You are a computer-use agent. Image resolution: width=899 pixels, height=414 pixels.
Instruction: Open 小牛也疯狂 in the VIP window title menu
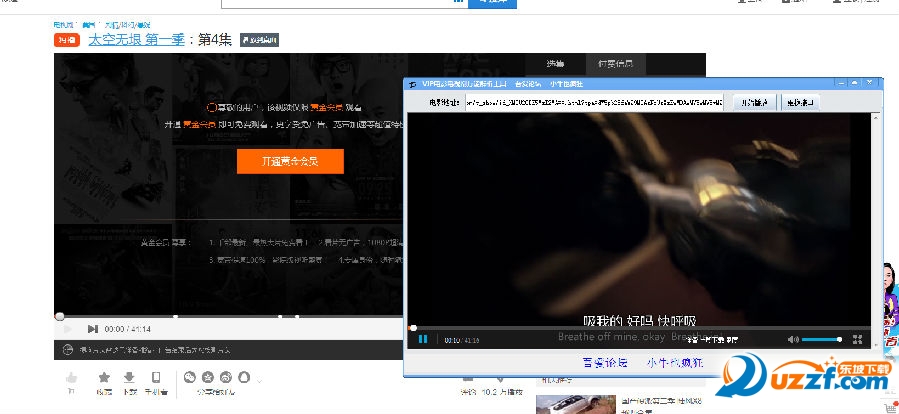[x=566, y=84]
